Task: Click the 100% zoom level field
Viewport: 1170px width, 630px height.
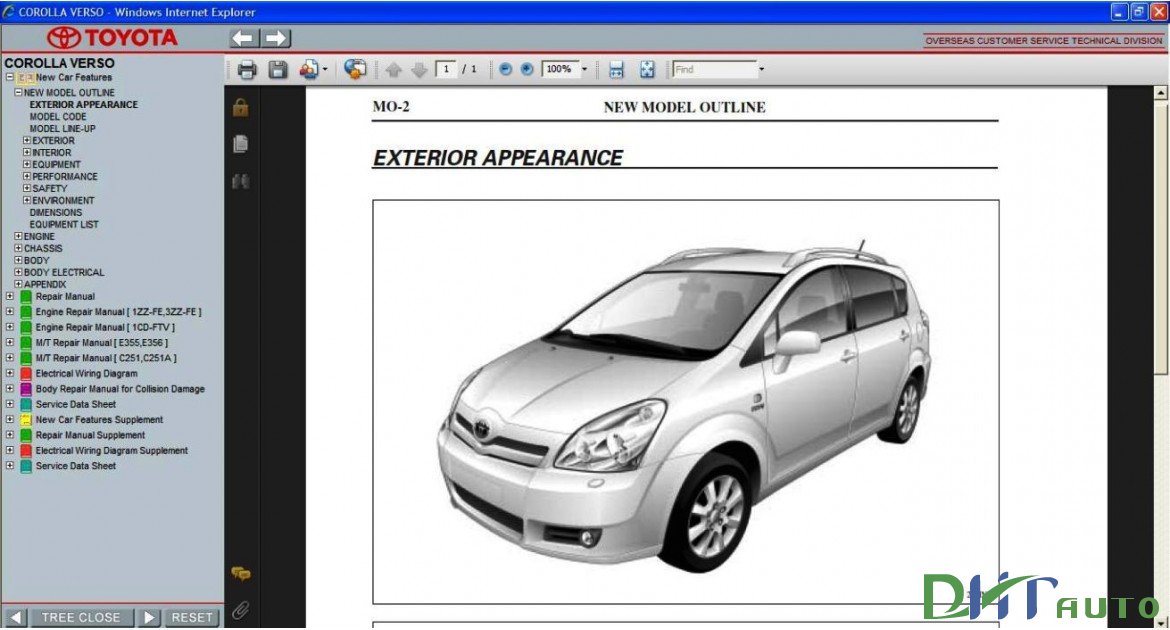Action: tap(560, 69)
